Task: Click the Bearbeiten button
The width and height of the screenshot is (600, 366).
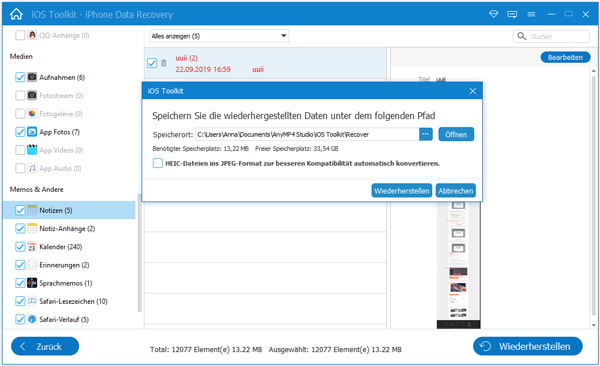Action: click(565, 57)
